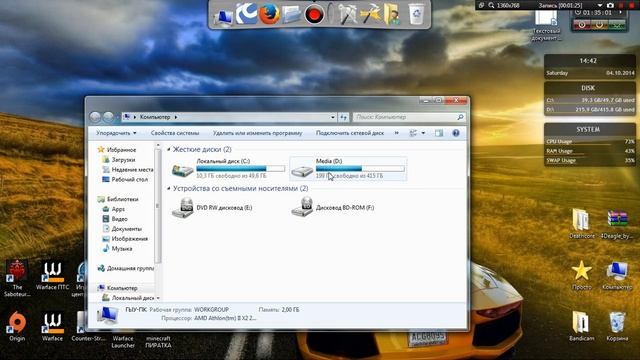Click the 14:42 clock widget
Screen dimensions: 640x360
coord(589,66)
